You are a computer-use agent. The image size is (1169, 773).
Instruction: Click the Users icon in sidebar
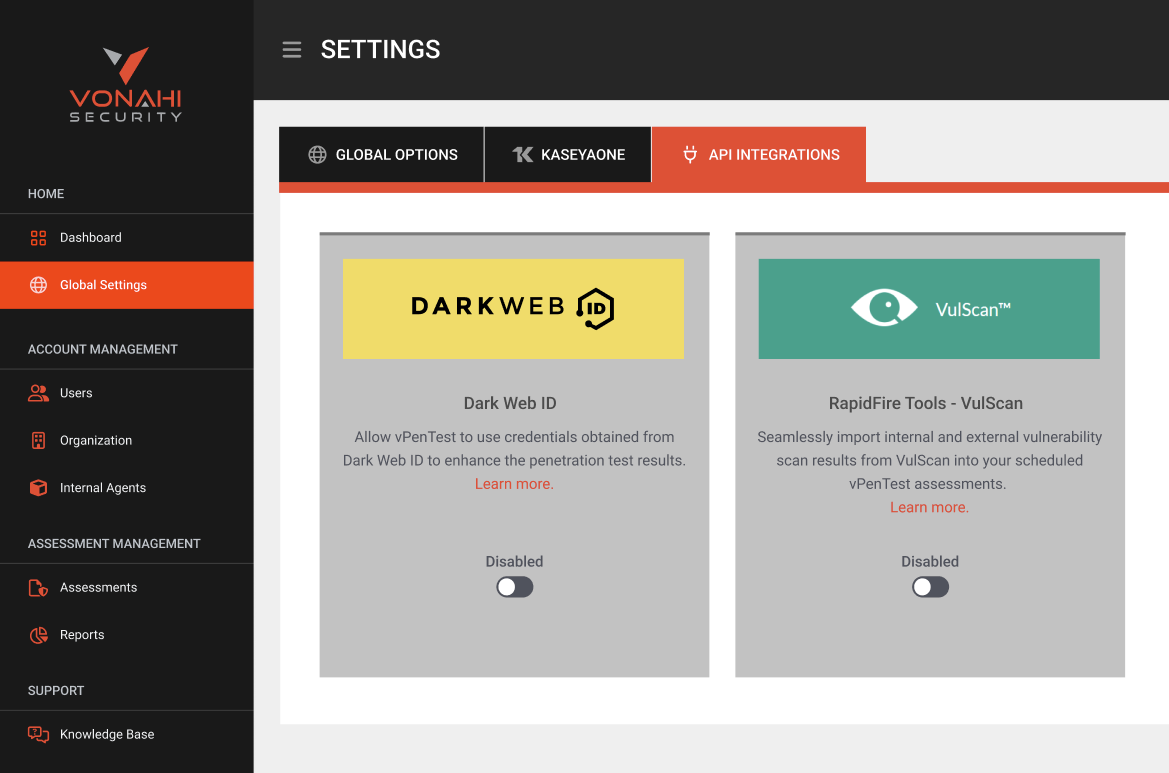39,393
